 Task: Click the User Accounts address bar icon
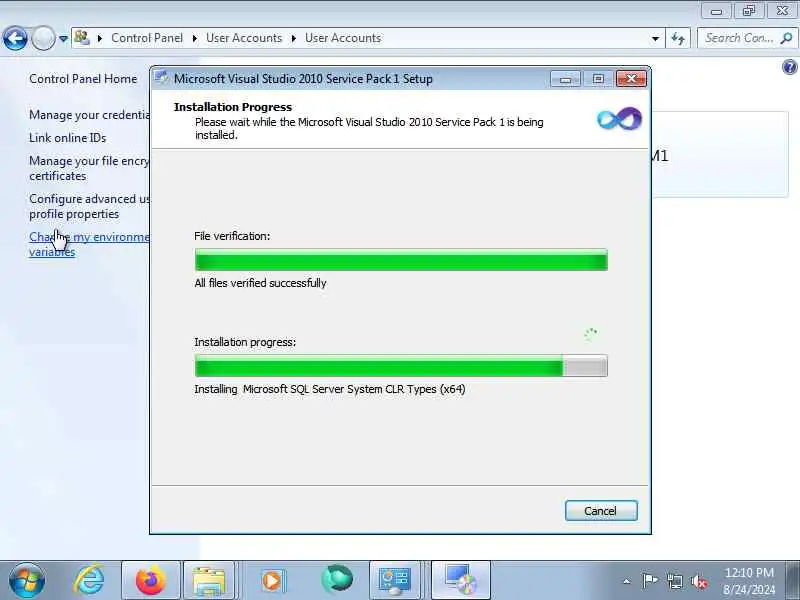[82, 38]
